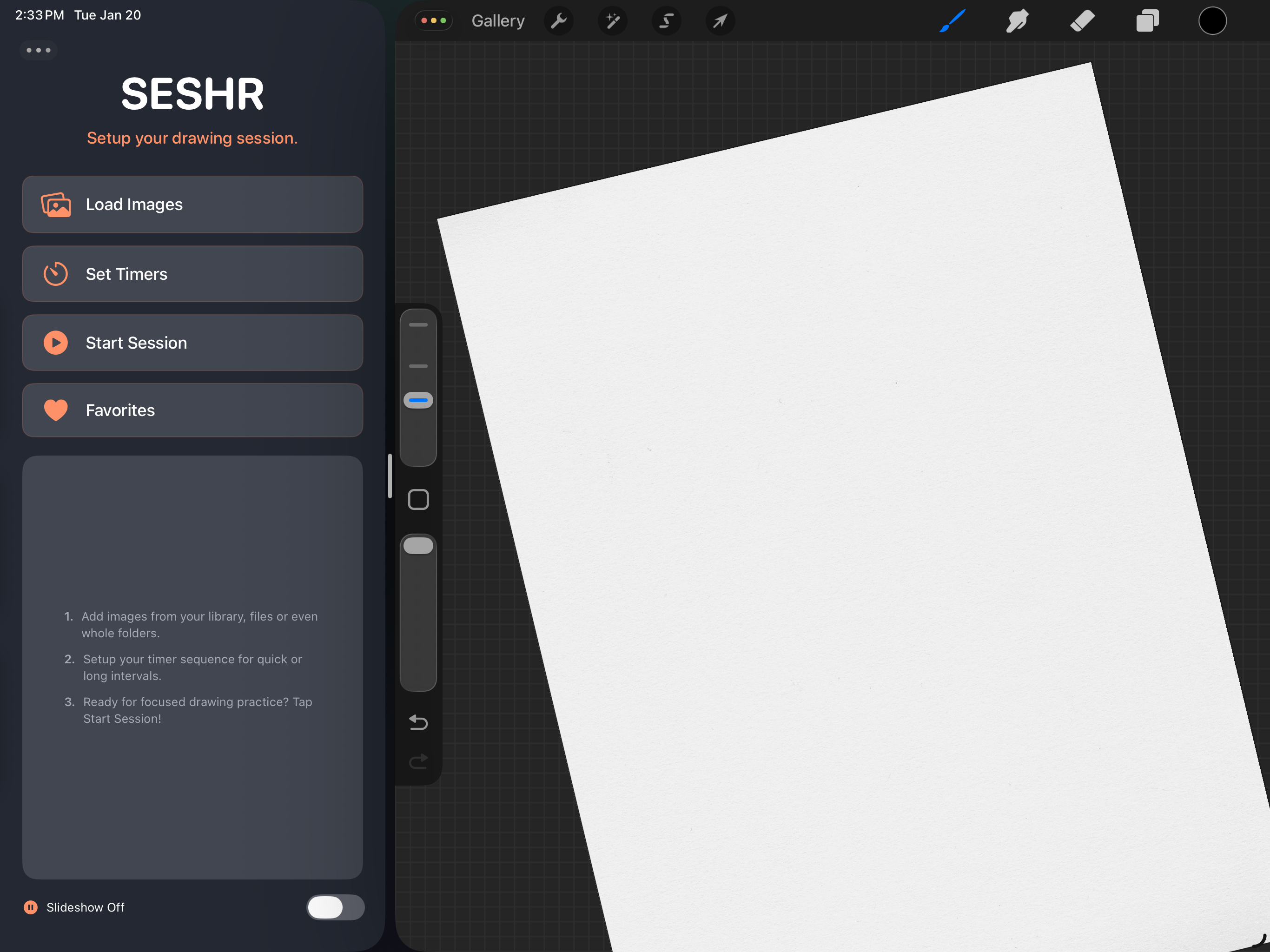1270x952 pixels.
Task: Select the Eraser tool
Action: [x=1082, y=20]
